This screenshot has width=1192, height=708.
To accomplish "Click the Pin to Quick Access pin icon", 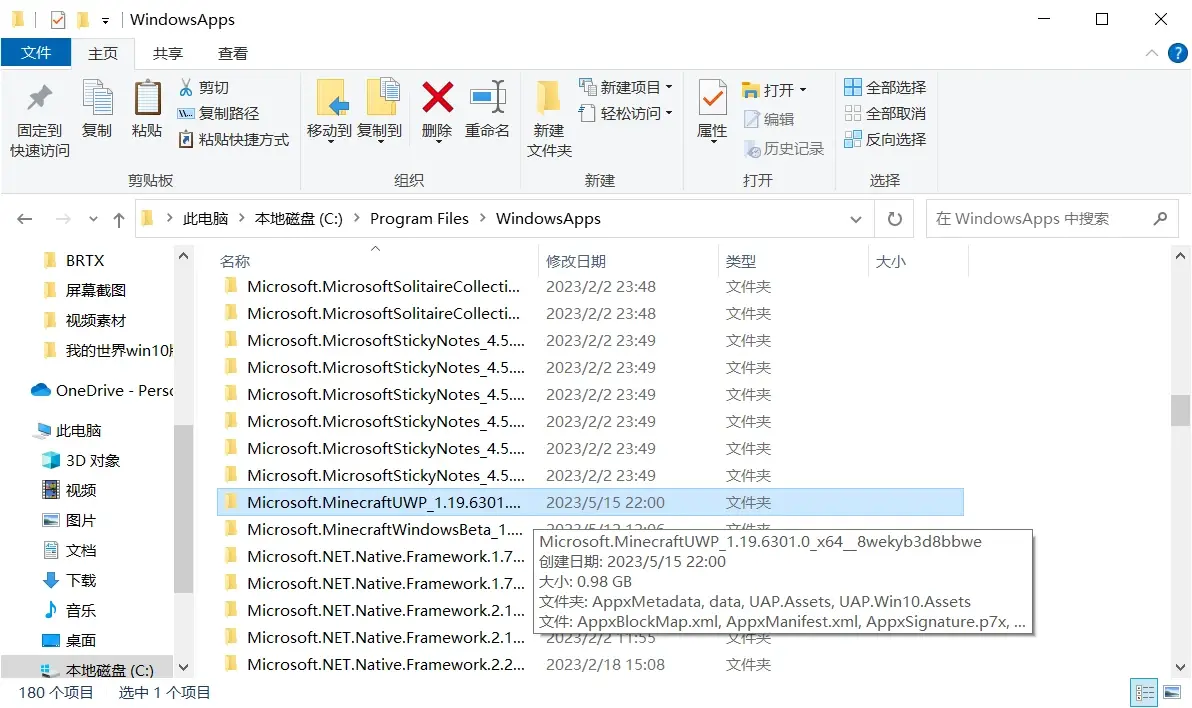I will point(40,97).
